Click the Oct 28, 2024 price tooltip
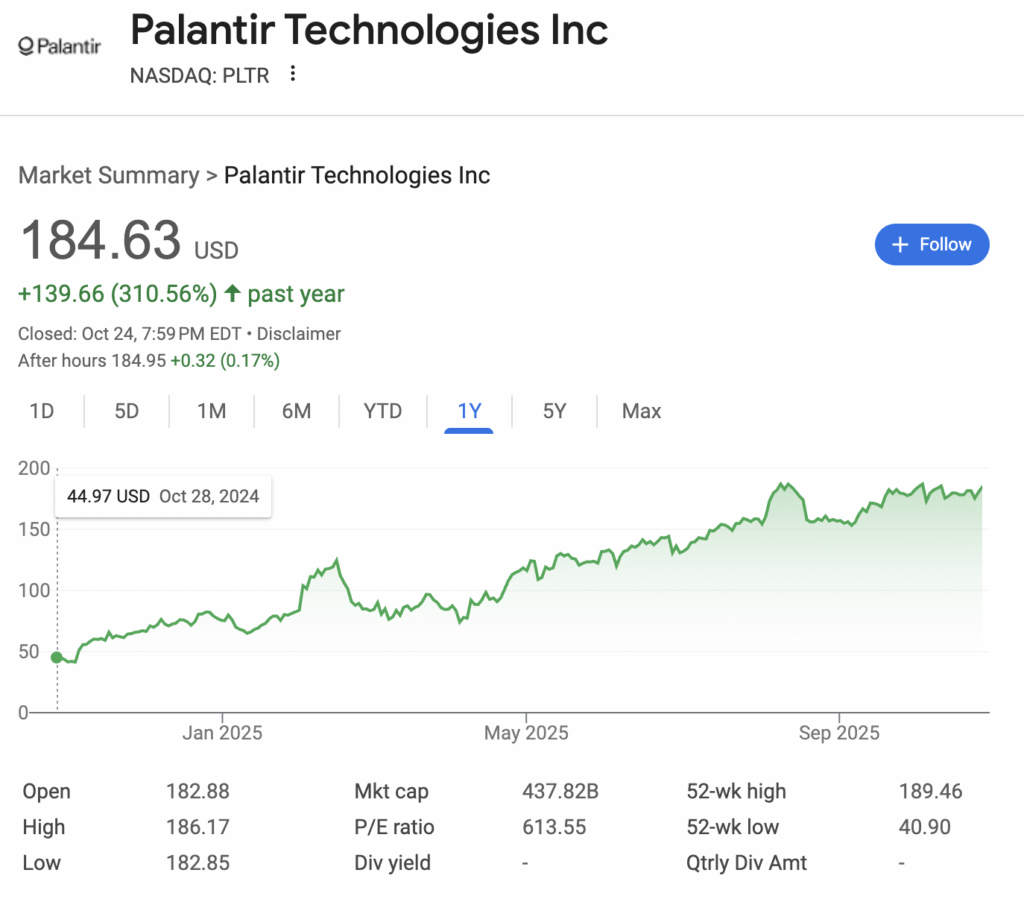Image resolution: width=1024 pixels, height=902 pixels. (163, 496)
